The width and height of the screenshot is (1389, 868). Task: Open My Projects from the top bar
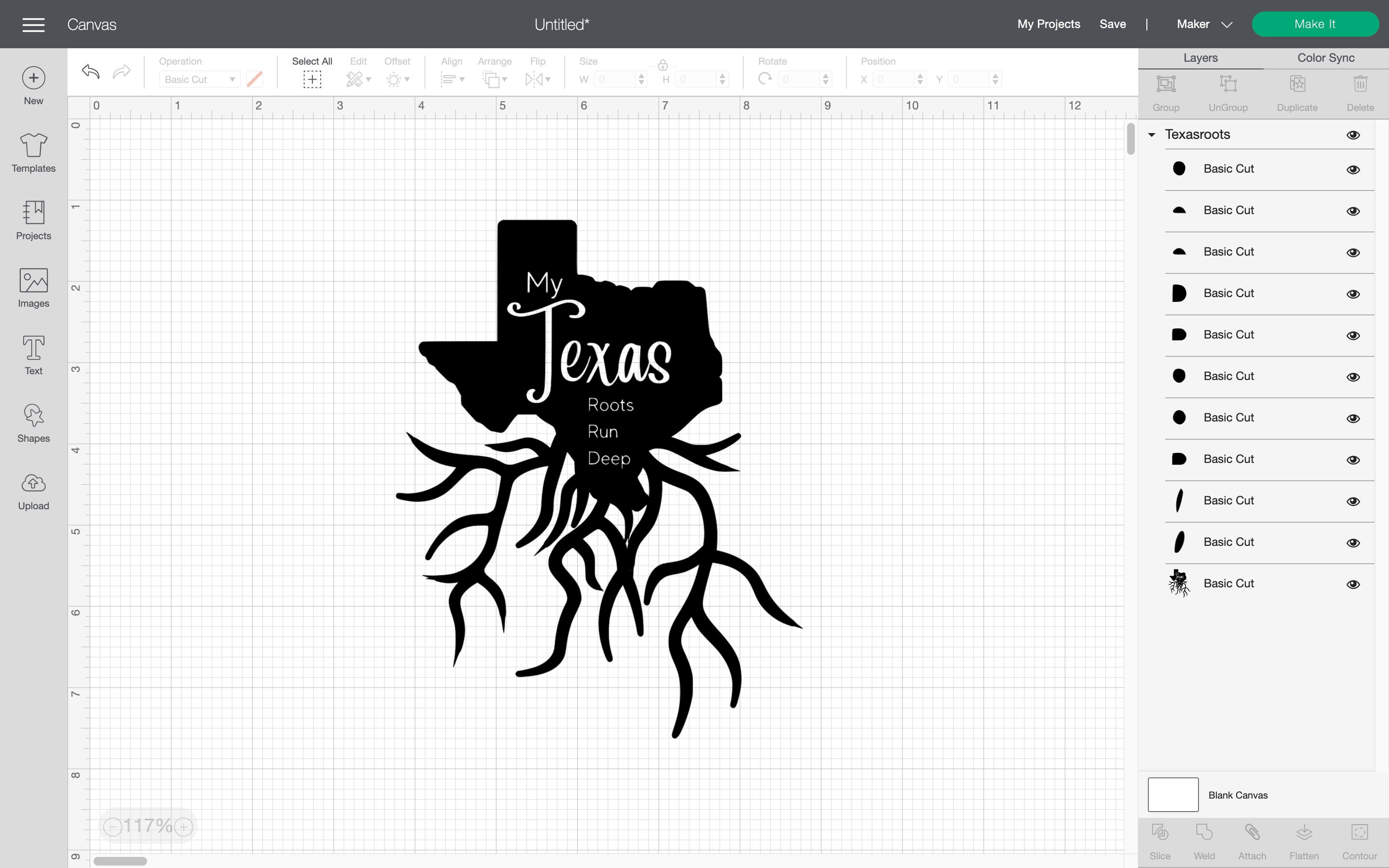(x=1048, y=24)
